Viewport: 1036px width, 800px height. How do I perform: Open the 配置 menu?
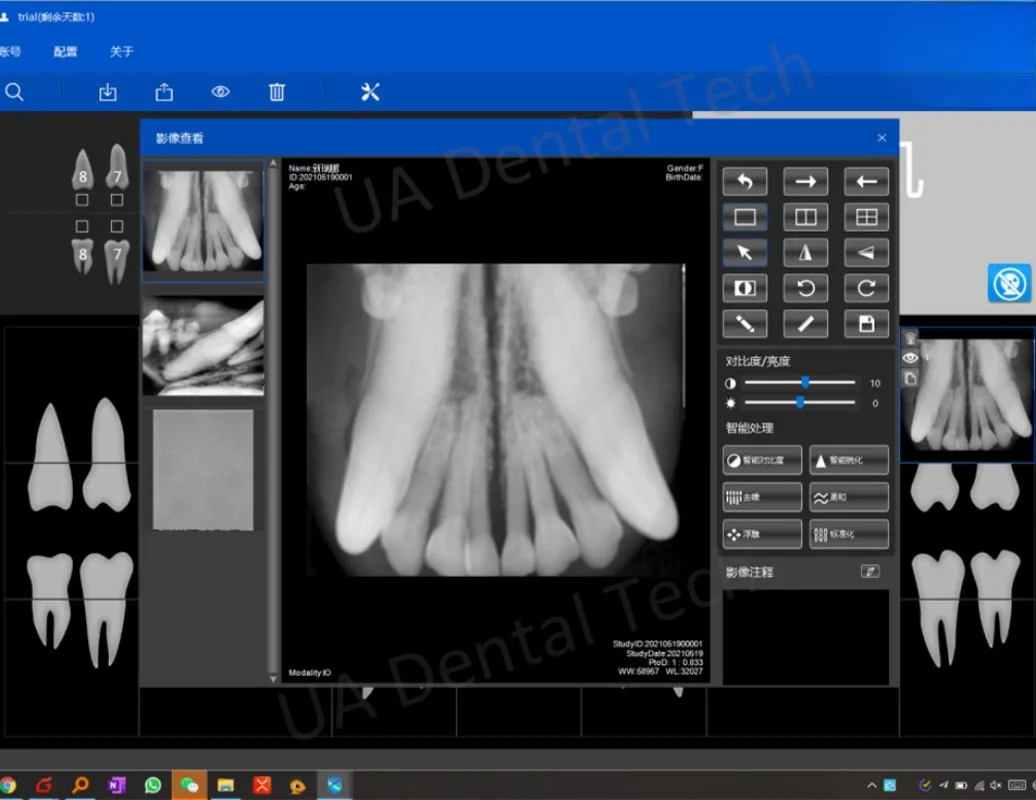[65, 52]
